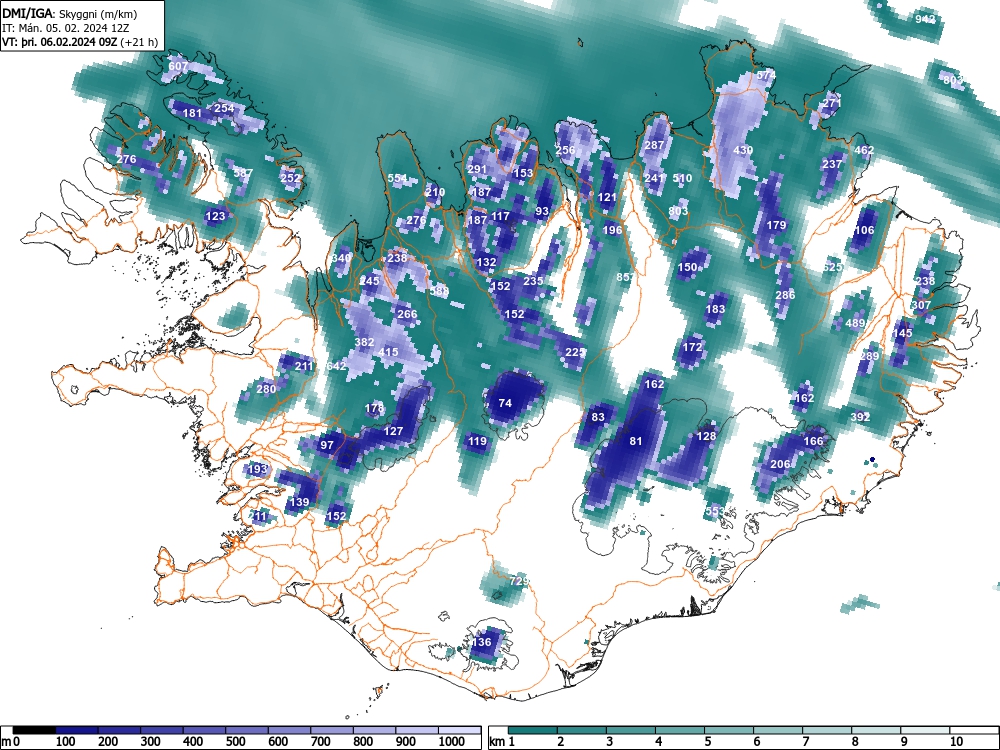Click the visibility value '179' on the map

tap(776, 225)
